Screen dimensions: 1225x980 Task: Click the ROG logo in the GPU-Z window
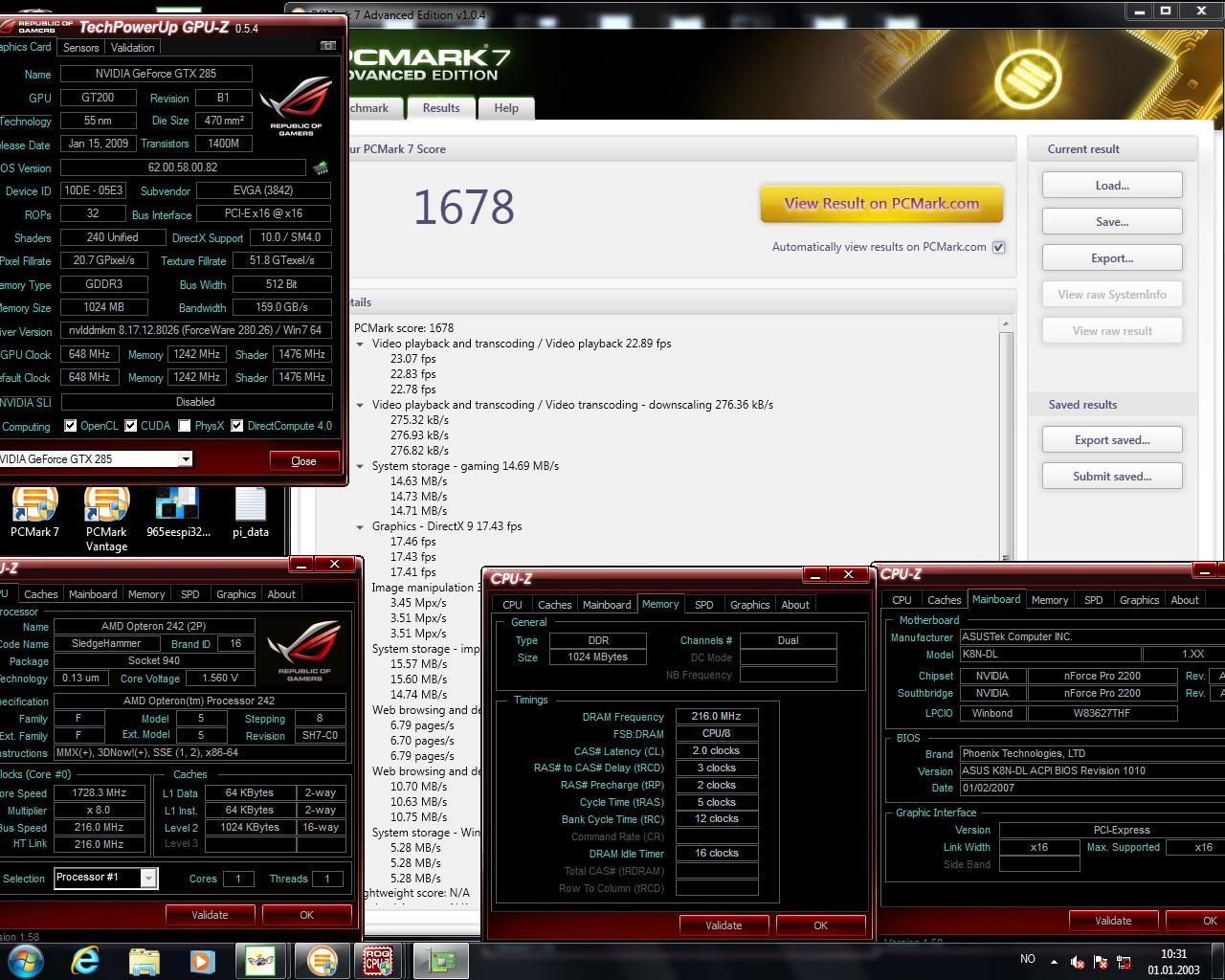(296, 105)
